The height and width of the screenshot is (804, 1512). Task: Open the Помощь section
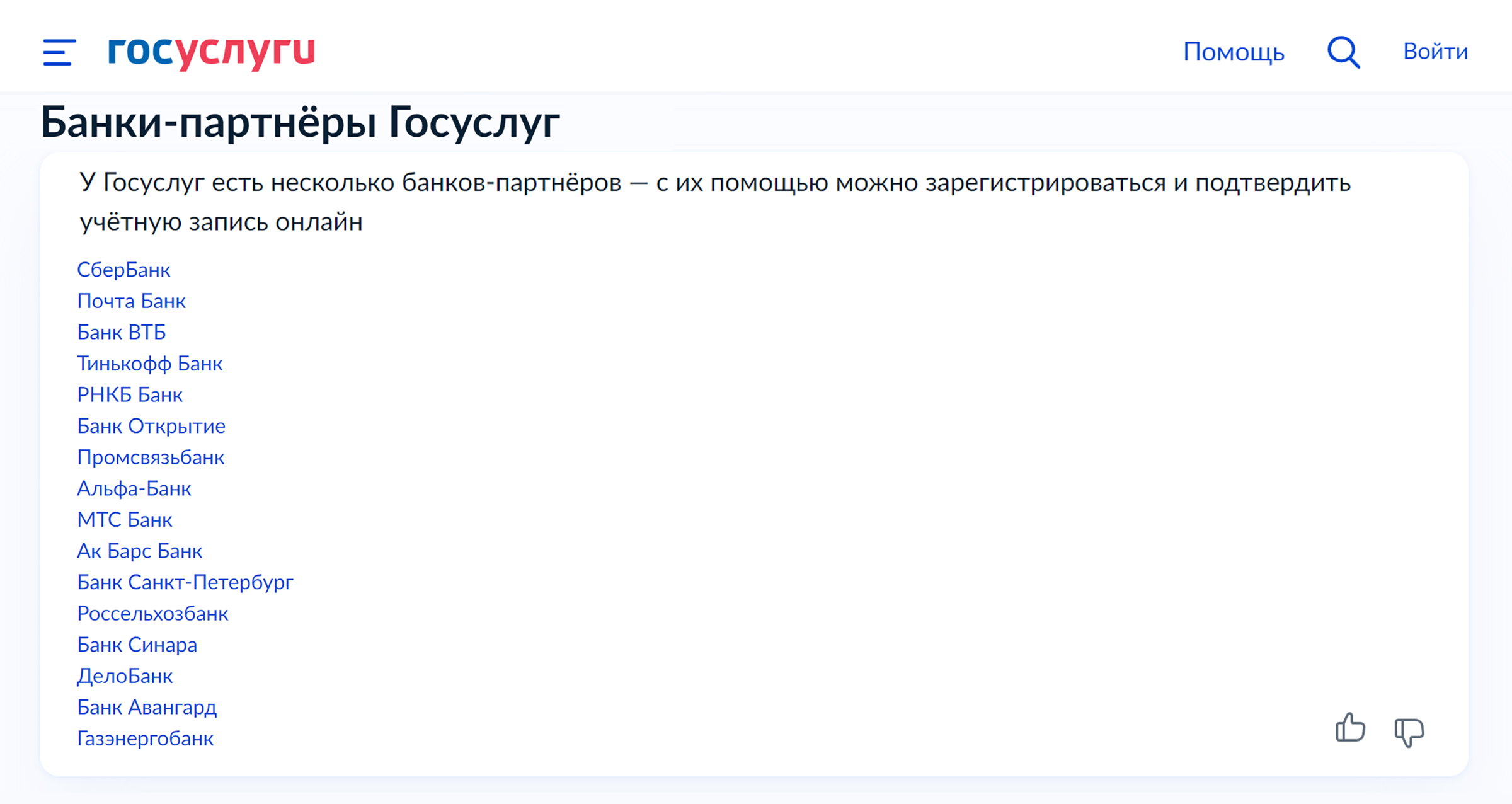click(1234, 52)
